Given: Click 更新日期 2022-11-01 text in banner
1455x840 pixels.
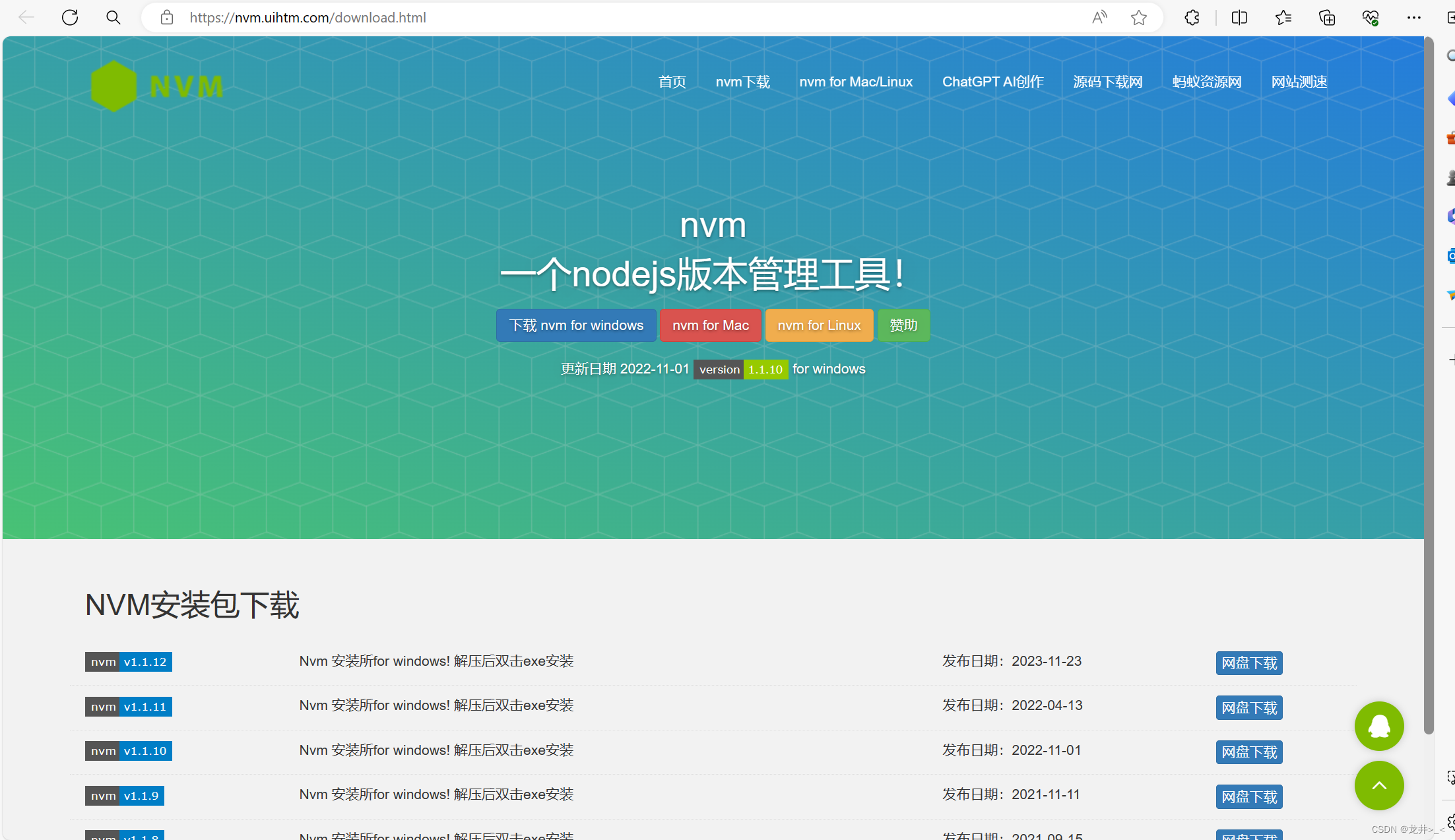Looking at the screenshot, I should point(625,369).
